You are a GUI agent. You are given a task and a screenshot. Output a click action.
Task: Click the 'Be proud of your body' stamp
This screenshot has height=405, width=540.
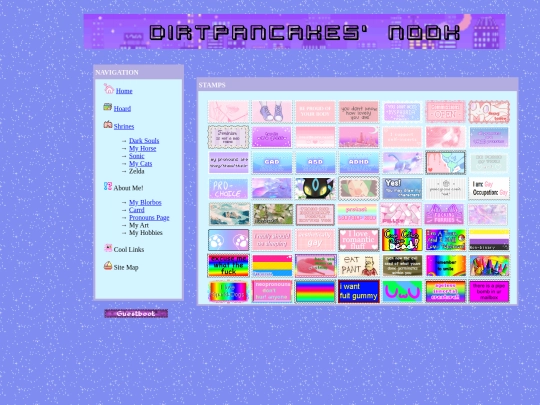pyautogui.click(x=315, y=112)
